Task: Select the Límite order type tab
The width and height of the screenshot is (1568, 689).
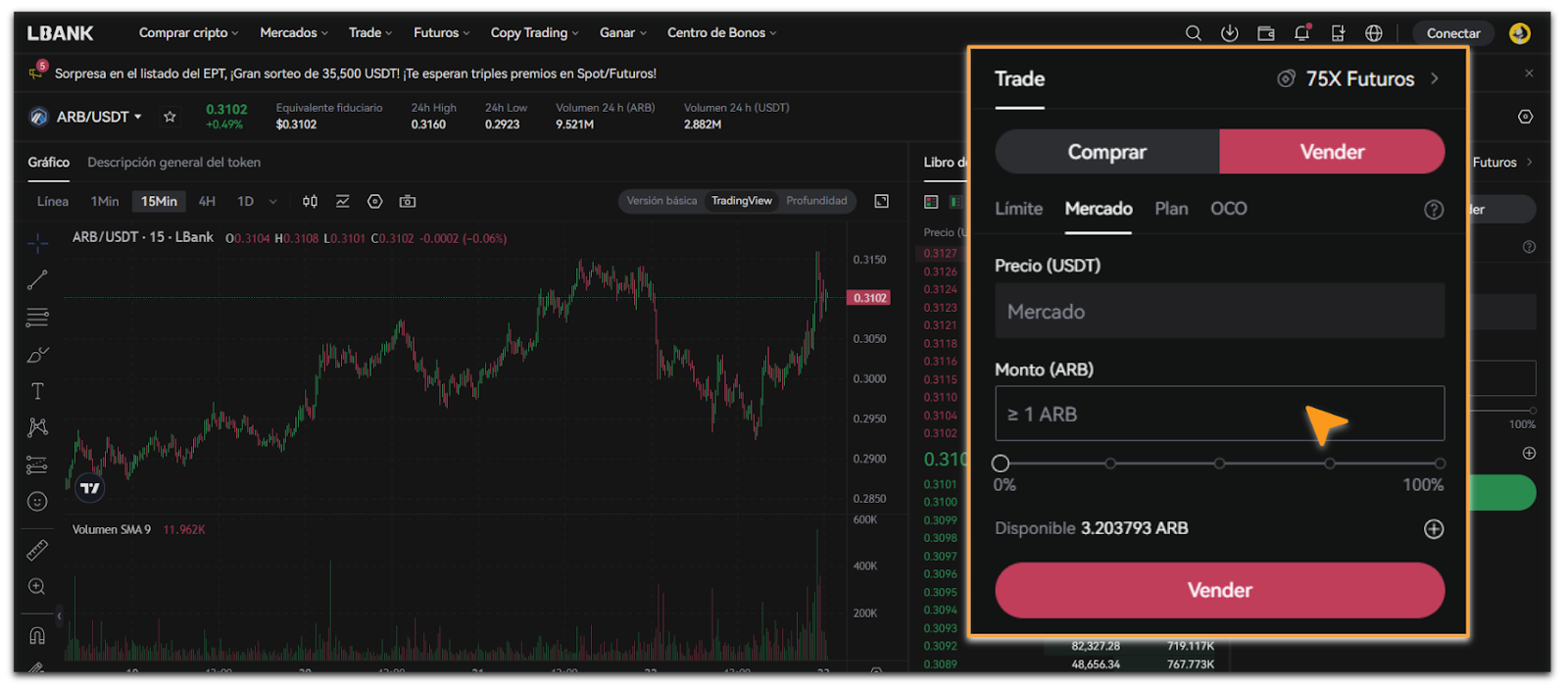Action: click(1019, 209)
